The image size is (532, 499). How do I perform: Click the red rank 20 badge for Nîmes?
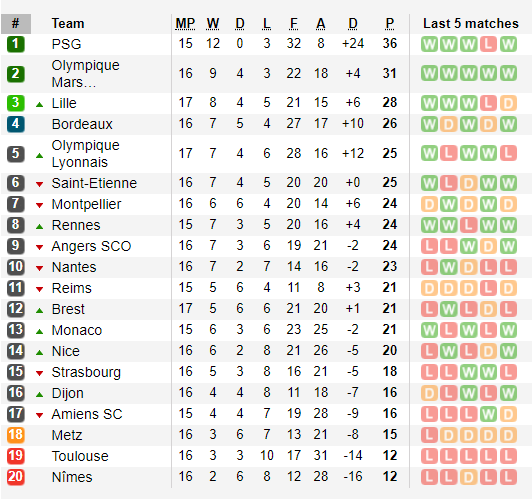pyautogui.click(x=16, y=477)
